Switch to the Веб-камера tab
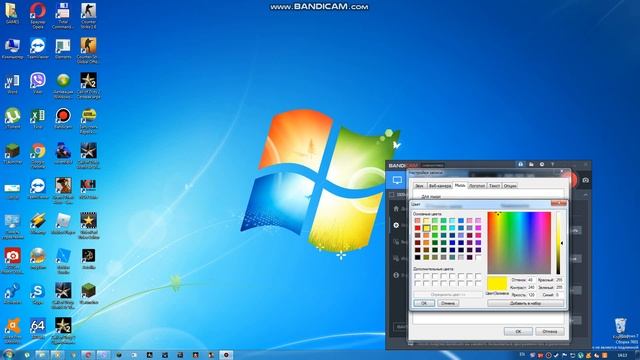 (440, 186)
